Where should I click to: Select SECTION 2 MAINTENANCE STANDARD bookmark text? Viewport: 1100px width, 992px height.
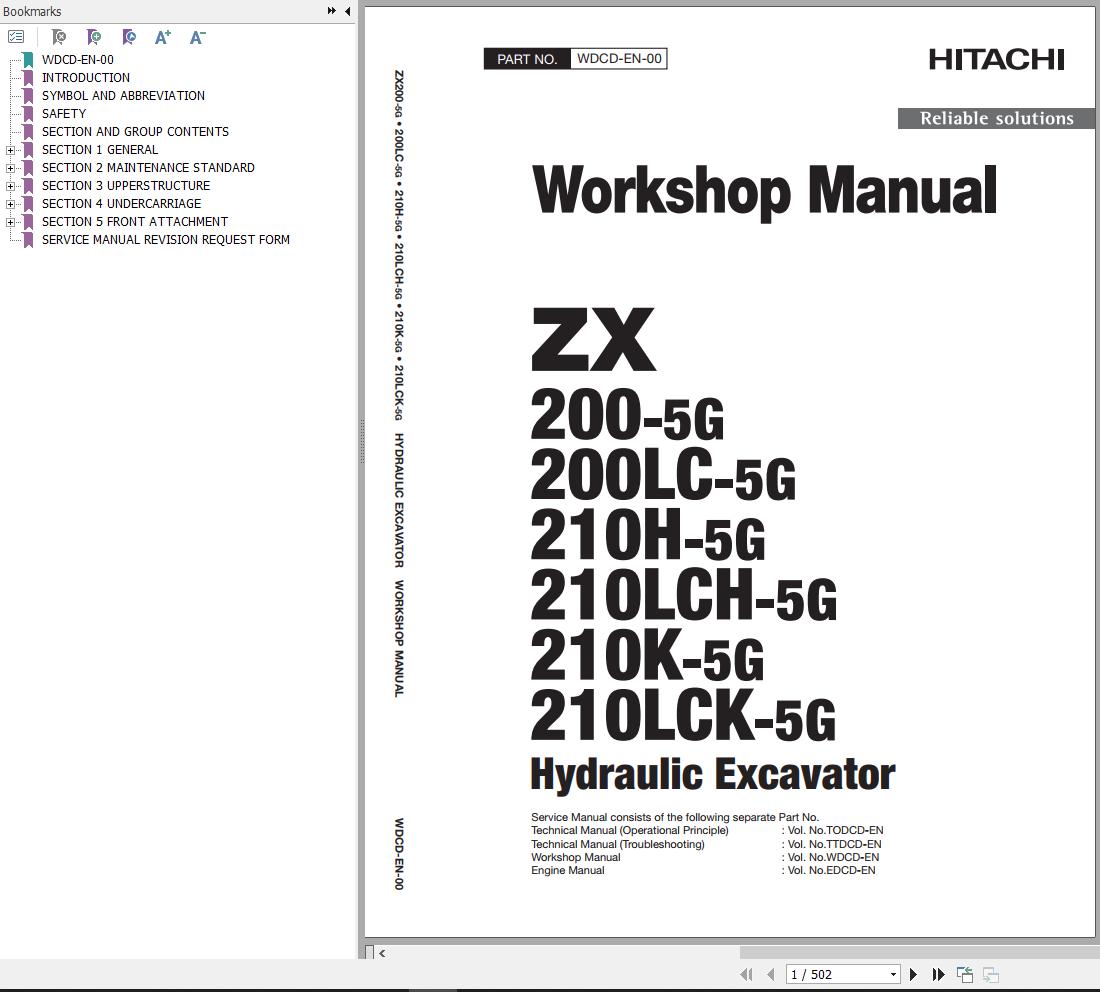pos(148,168)
